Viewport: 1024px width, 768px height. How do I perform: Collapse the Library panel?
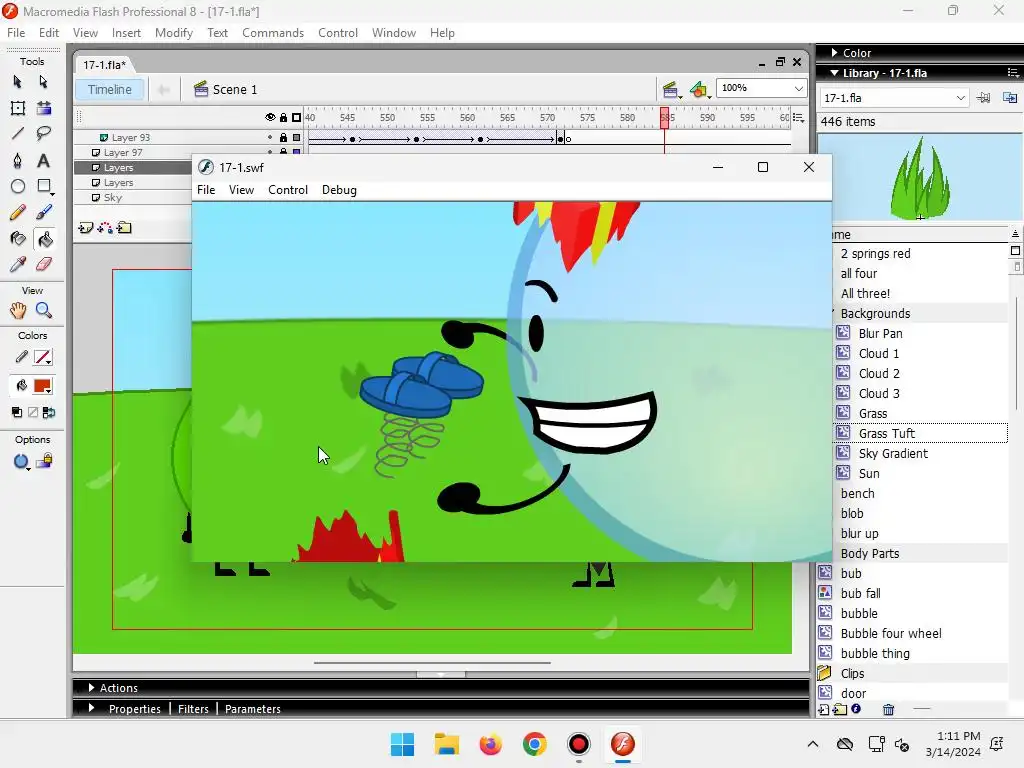(x=834, y=73)
